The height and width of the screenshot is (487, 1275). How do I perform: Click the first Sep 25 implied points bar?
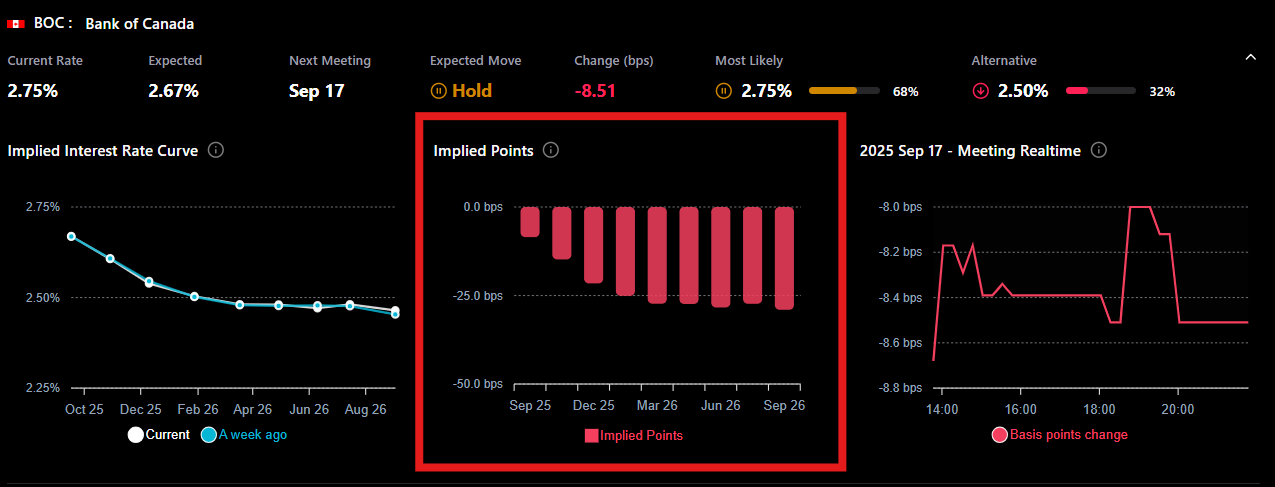coord(530,221)
